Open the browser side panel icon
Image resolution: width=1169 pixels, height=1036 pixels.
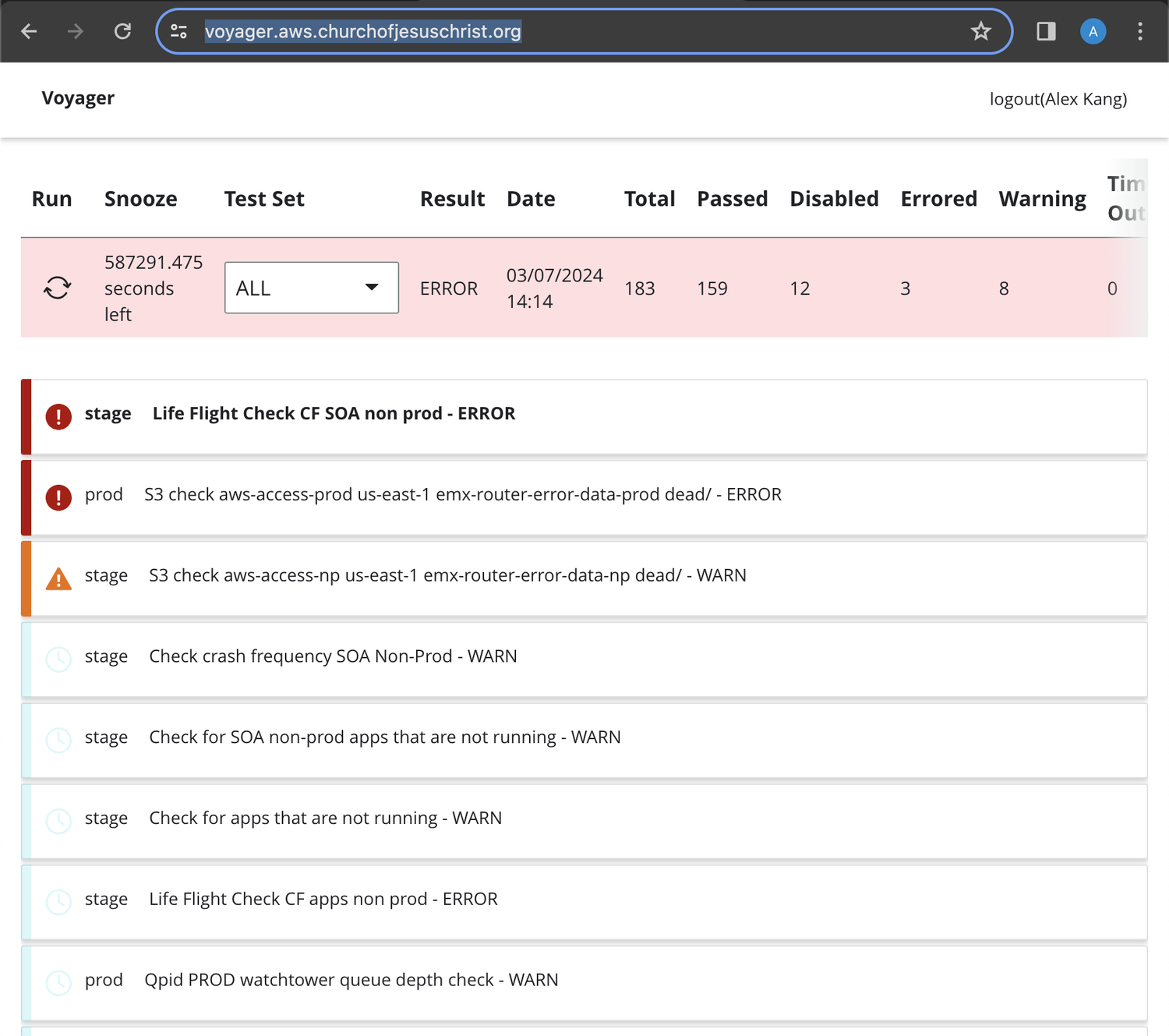pos(1046,31)
